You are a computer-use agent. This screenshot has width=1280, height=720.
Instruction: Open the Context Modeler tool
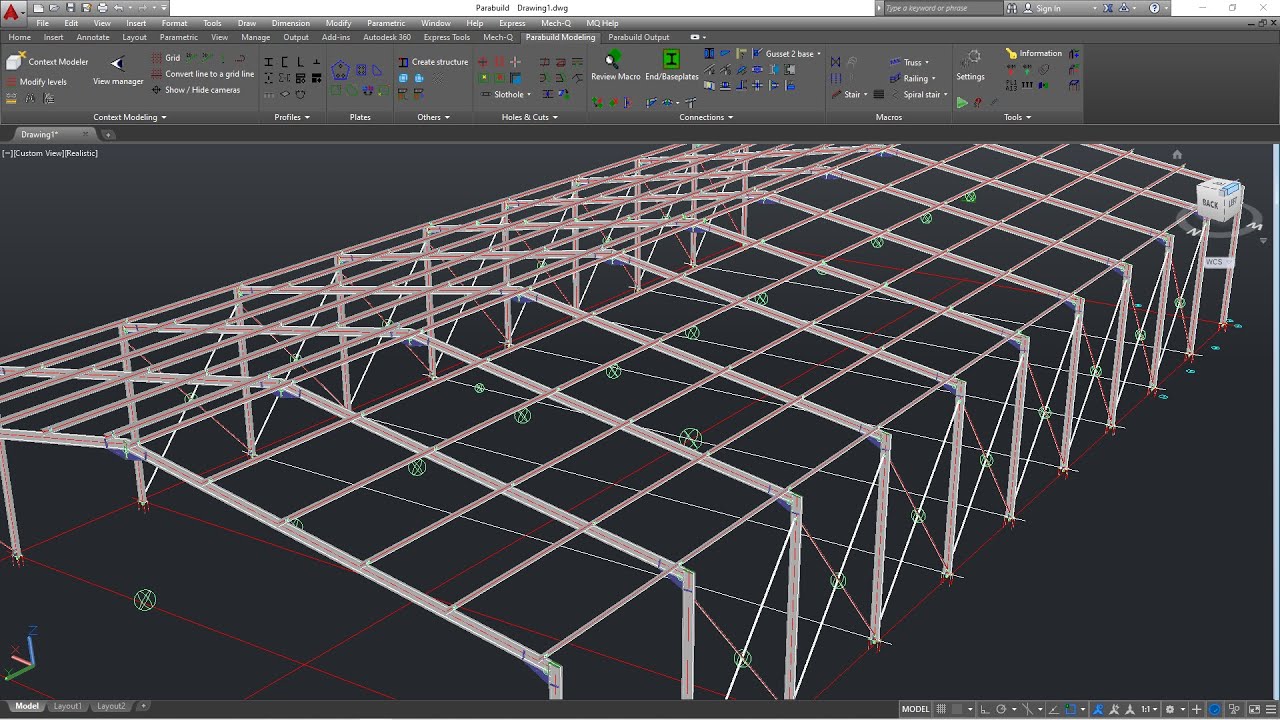pyautogui.click(x=48, y=62)
